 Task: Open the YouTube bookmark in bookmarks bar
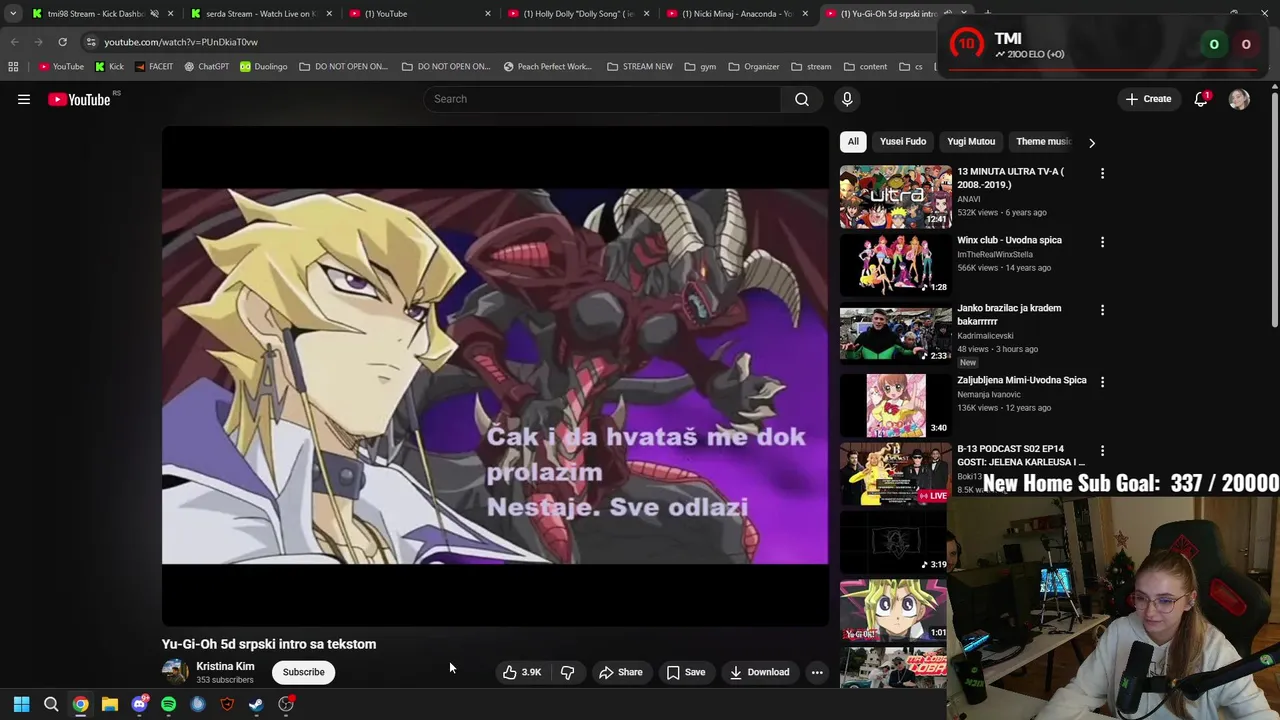(x=61, y=67)
